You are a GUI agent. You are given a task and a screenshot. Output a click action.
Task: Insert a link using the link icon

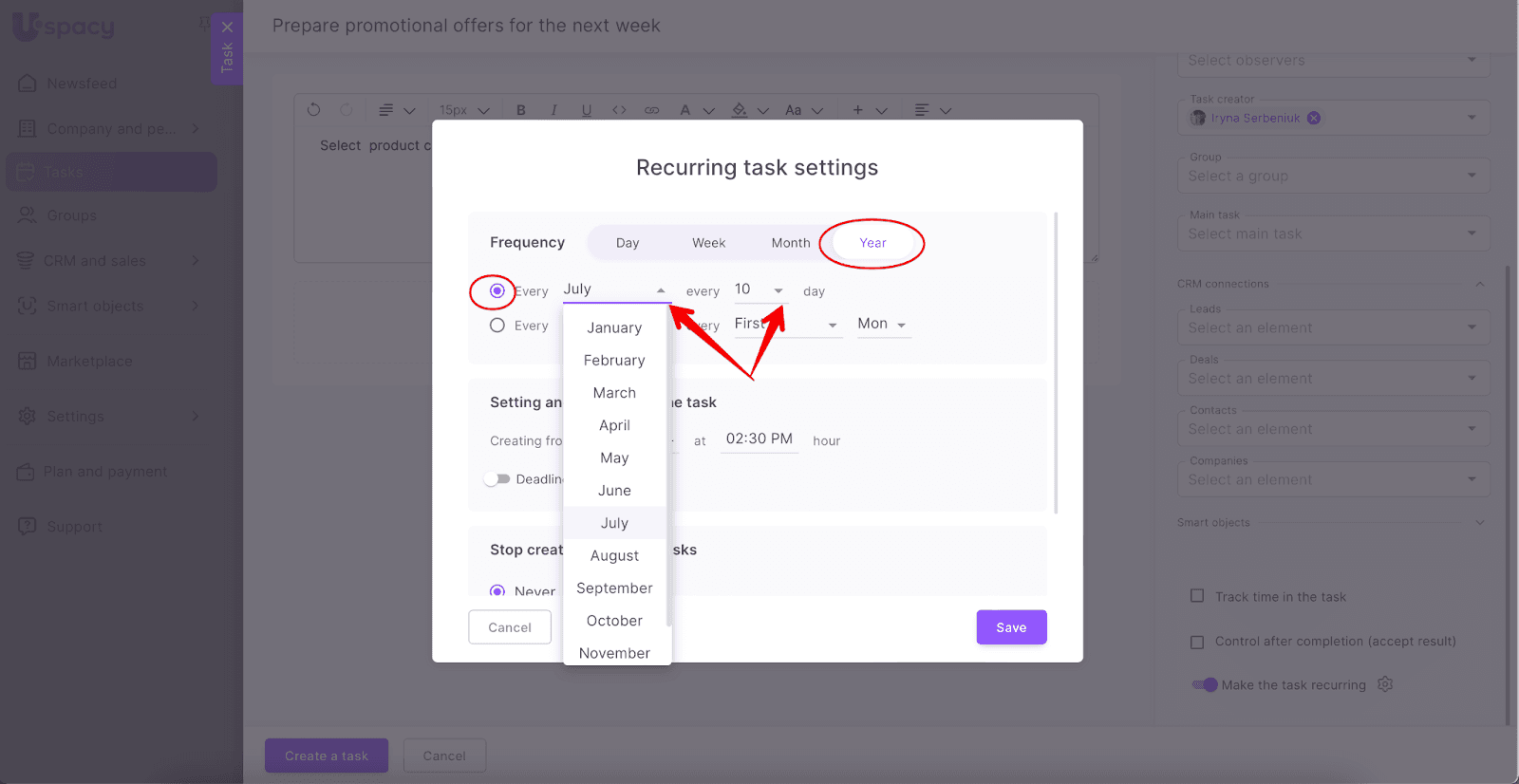click(651, 110)
